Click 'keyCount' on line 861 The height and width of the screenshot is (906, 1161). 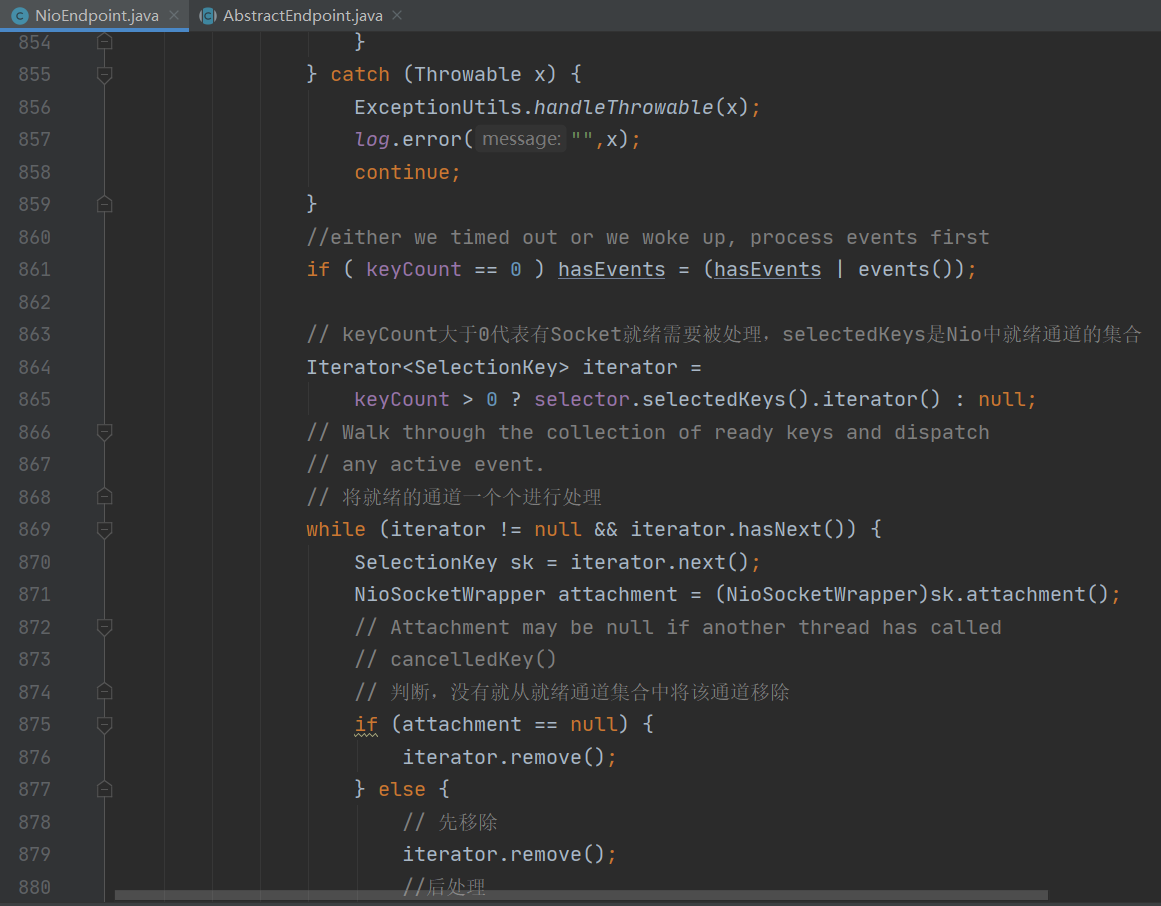414,269
